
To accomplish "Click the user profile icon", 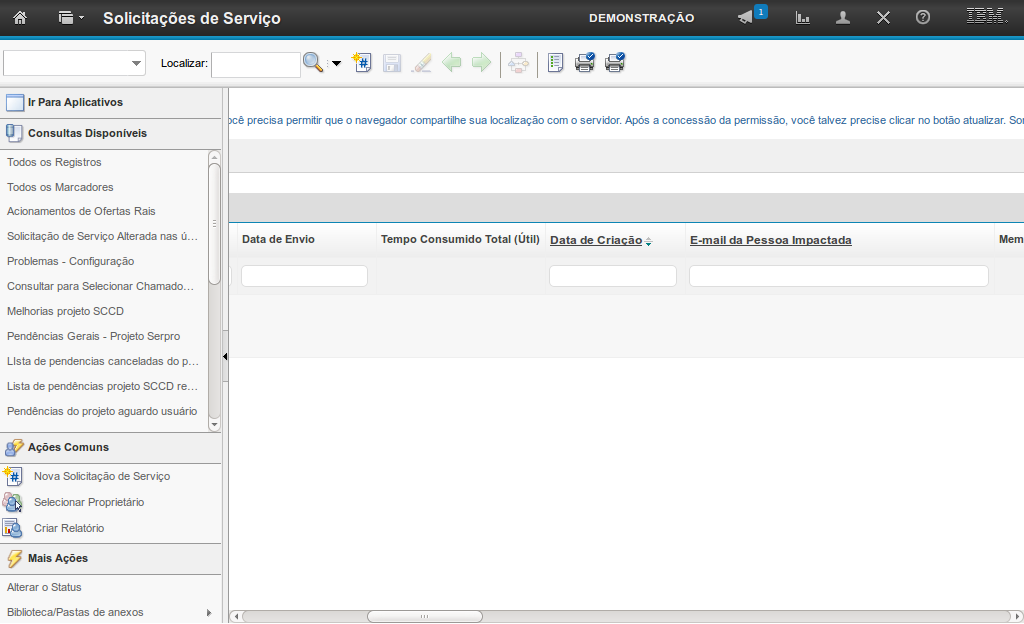I will coord(843,18).
